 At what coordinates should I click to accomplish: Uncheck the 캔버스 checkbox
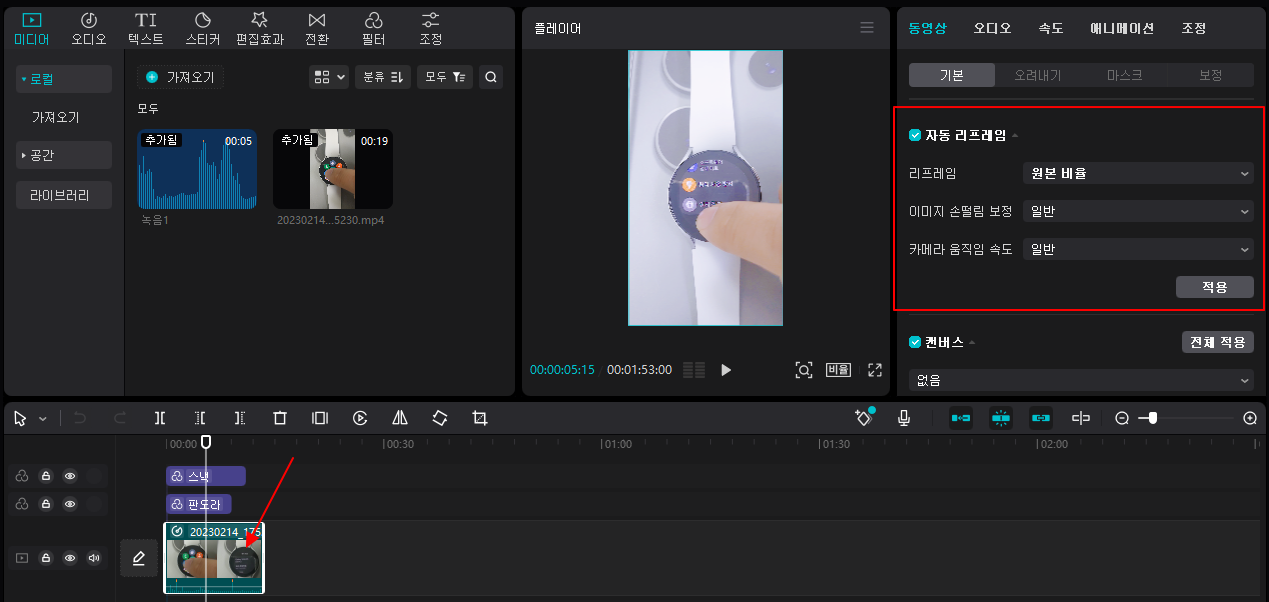tap(915, 342)
